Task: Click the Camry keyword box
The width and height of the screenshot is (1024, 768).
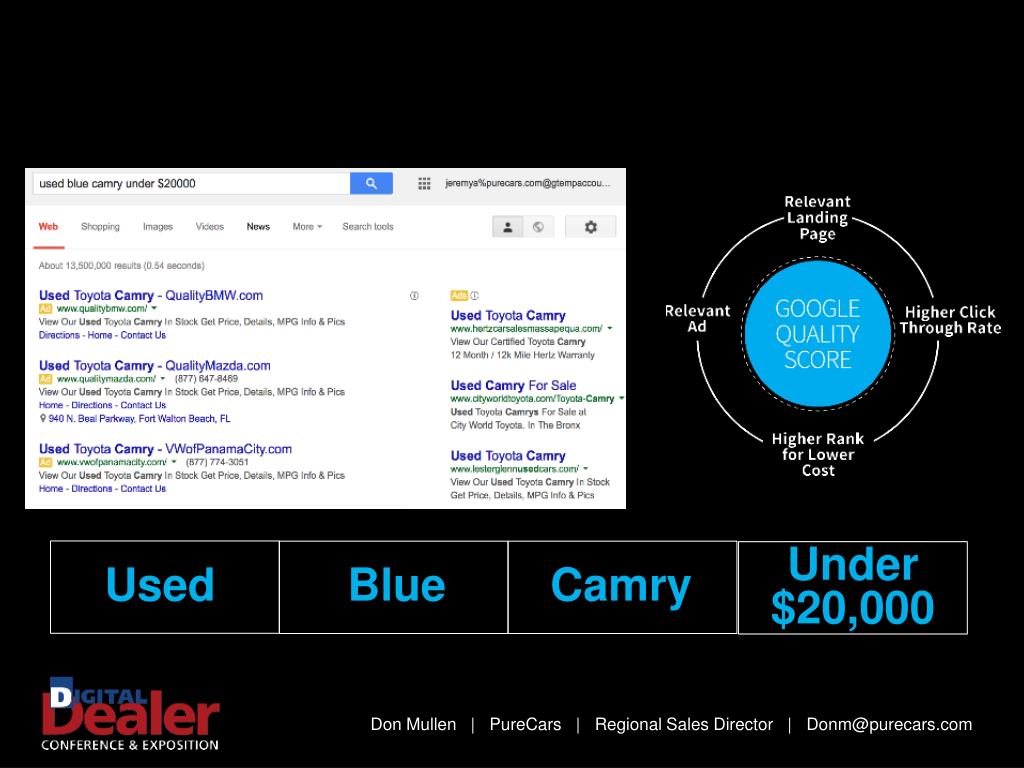Action: pos(622,586)
